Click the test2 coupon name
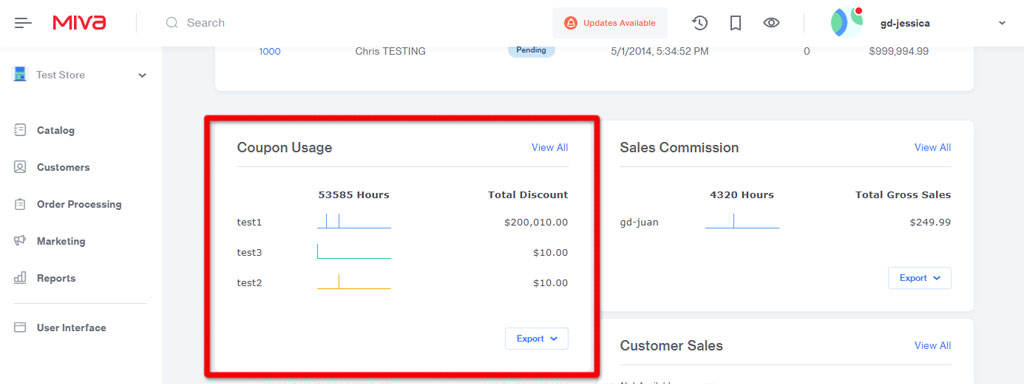This screenshot has width=1024, height=384. [249, 283]
